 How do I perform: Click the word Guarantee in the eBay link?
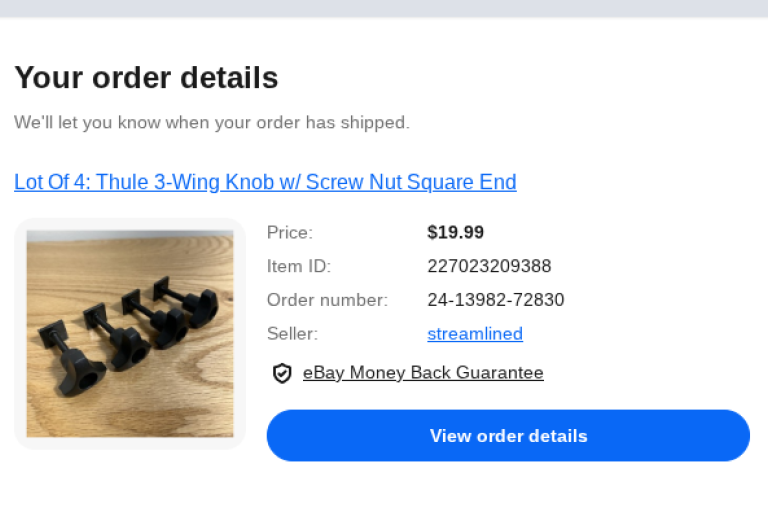coord(499,373)
